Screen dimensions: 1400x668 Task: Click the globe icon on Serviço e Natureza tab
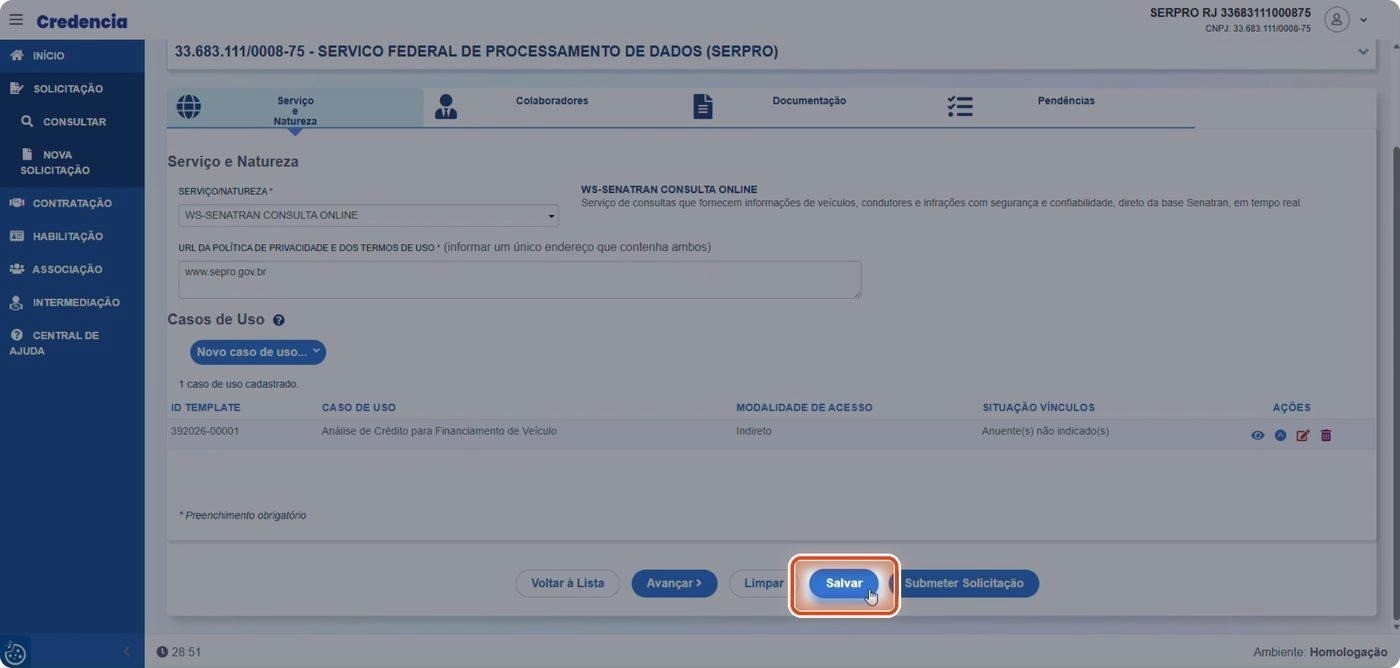point(188,107)
